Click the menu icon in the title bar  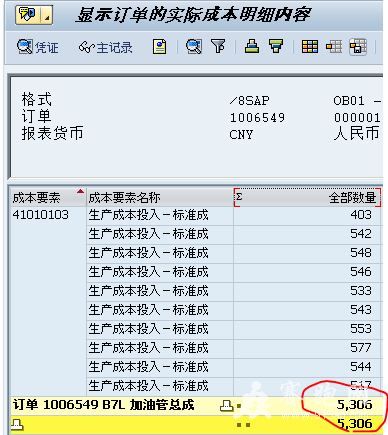click(27, 14)
